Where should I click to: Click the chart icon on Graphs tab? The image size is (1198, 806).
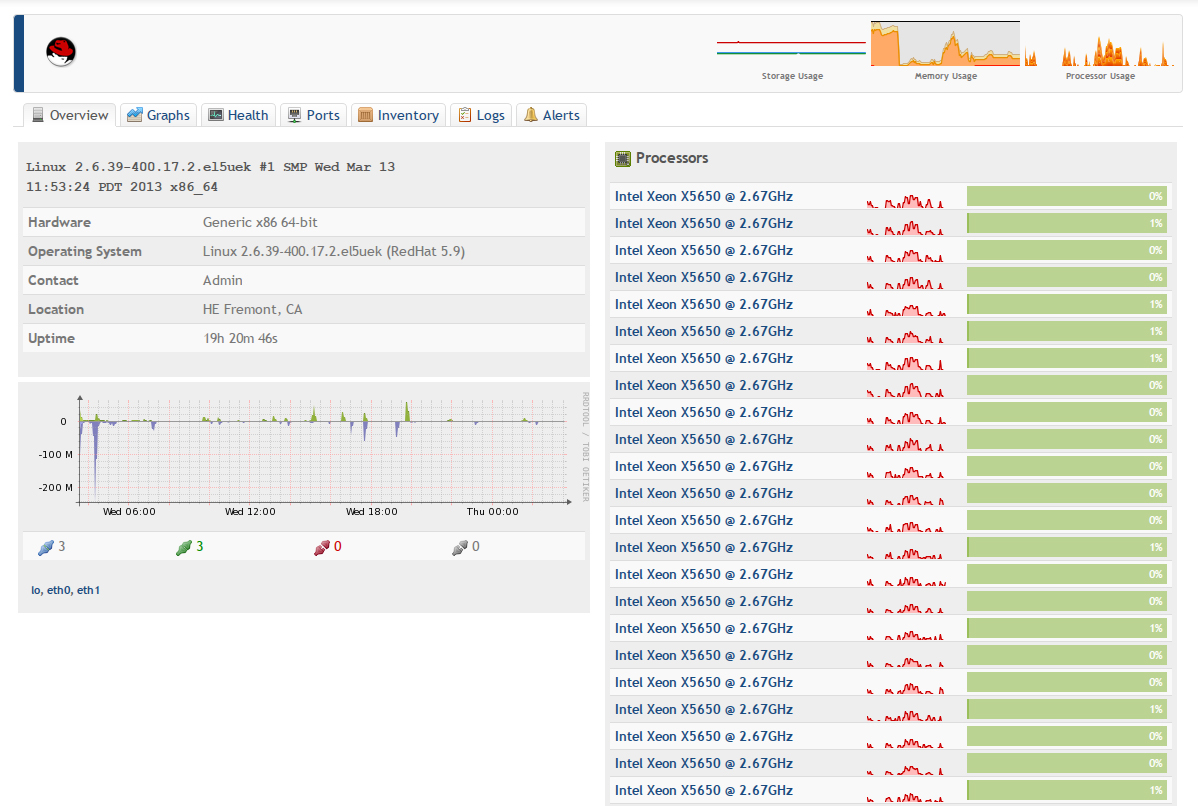pos(134,115)
